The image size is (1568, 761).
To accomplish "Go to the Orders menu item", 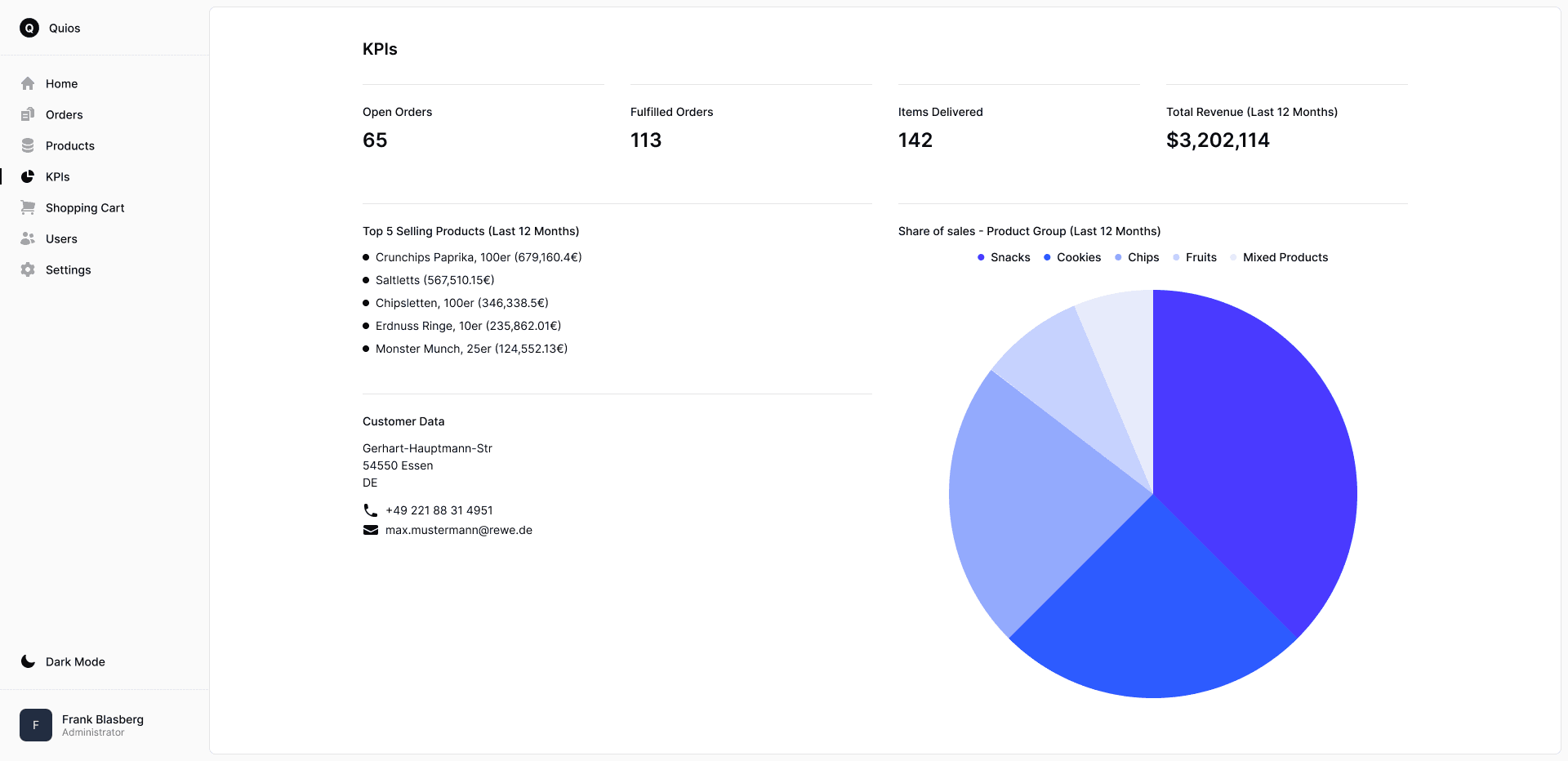I will (65, 114).
